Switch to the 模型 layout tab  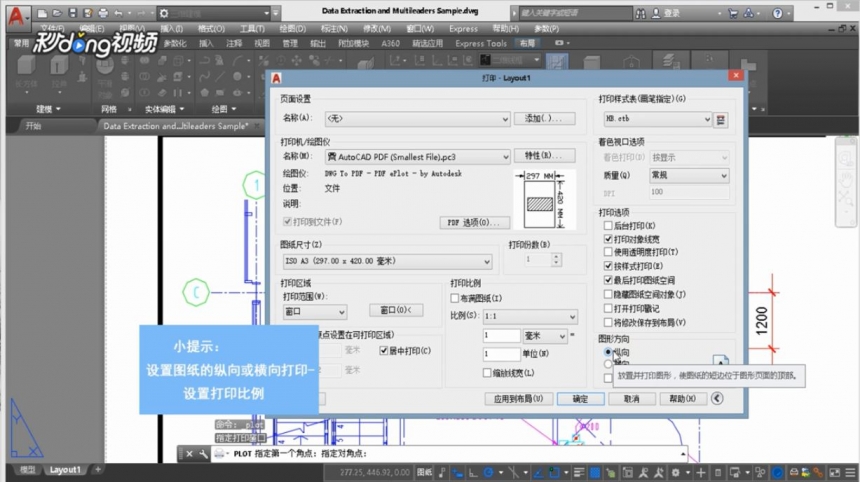[27, 470]
